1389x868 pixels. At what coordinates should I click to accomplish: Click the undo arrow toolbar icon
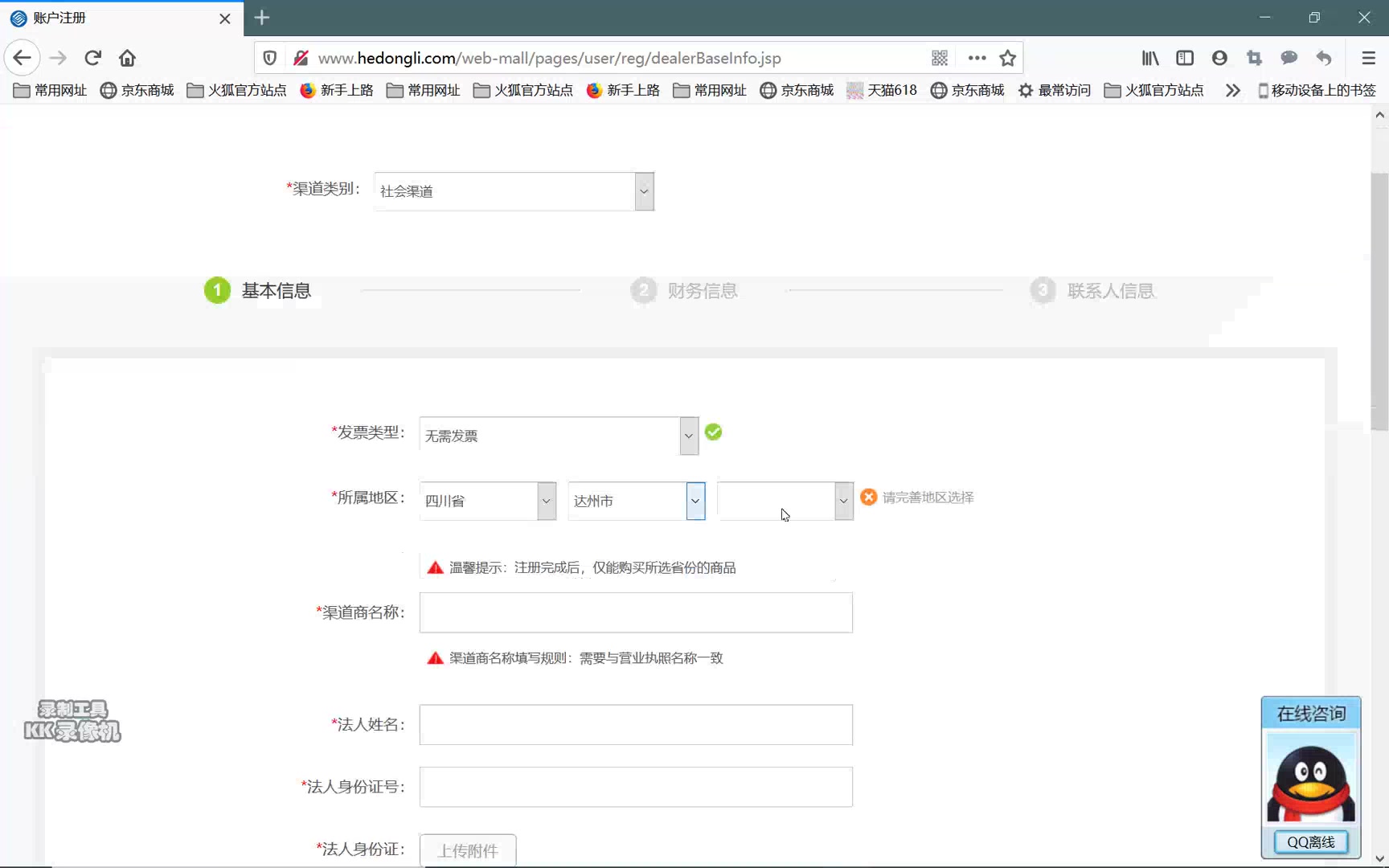[1324, 58]
